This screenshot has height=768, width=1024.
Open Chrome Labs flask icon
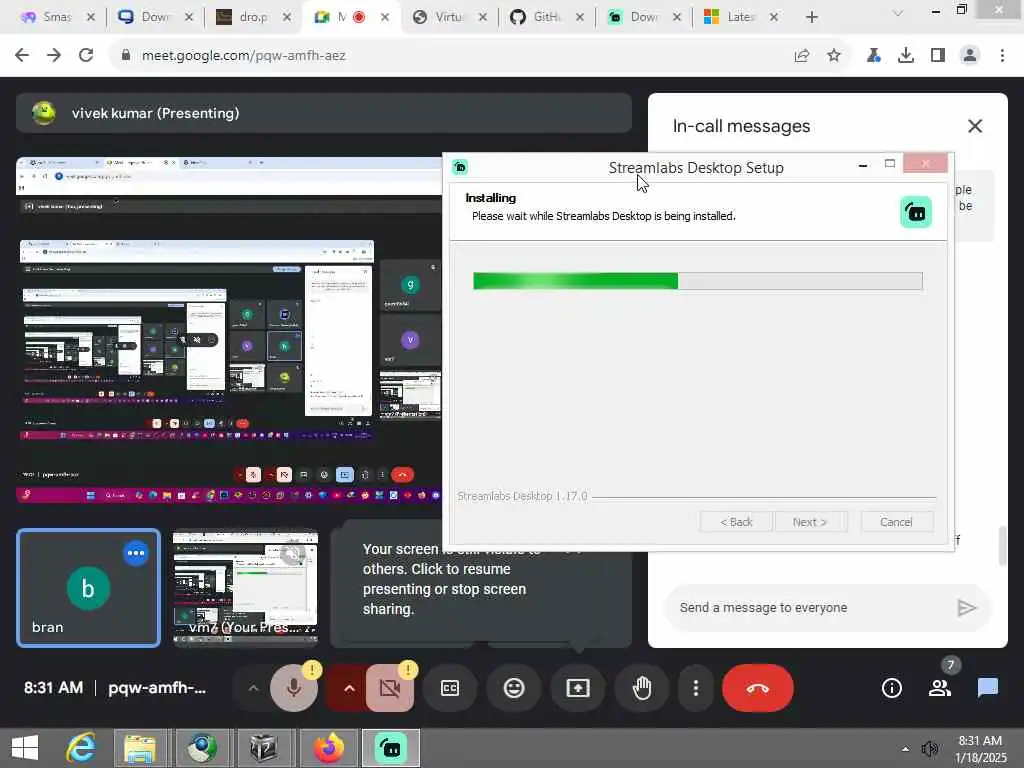click(x=873, y=56)
